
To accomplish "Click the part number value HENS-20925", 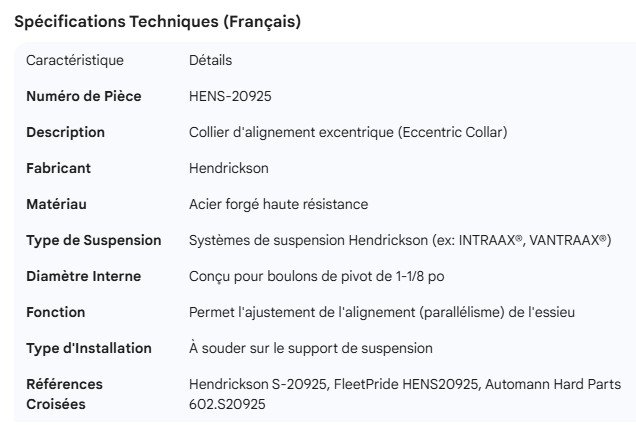I will [230, 96].
